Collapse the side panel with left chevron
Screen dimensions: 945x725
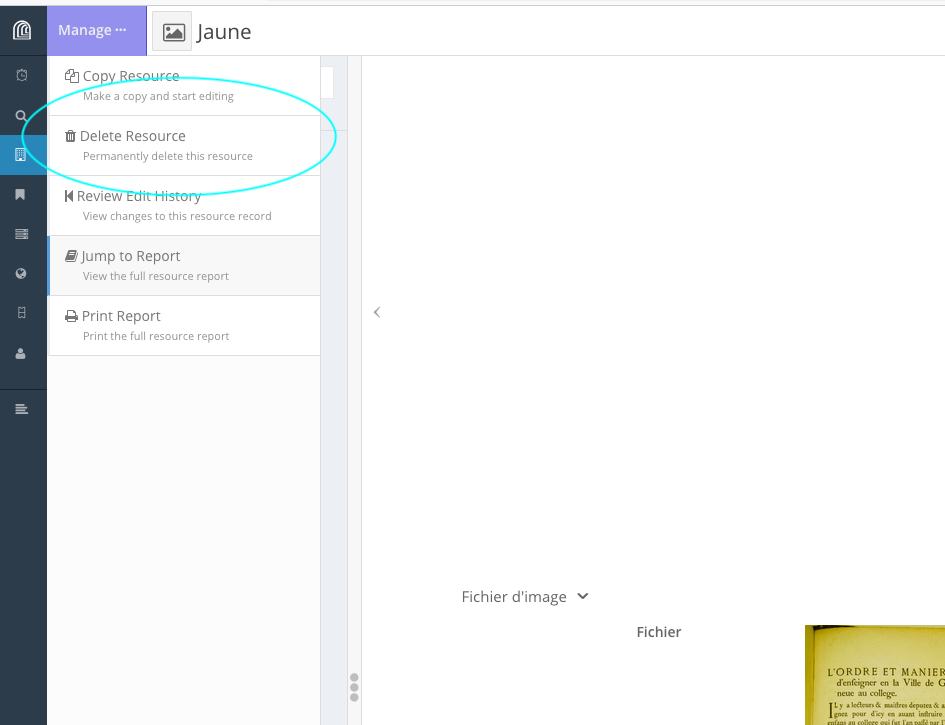pyautogui.click(x=377, y=312)
